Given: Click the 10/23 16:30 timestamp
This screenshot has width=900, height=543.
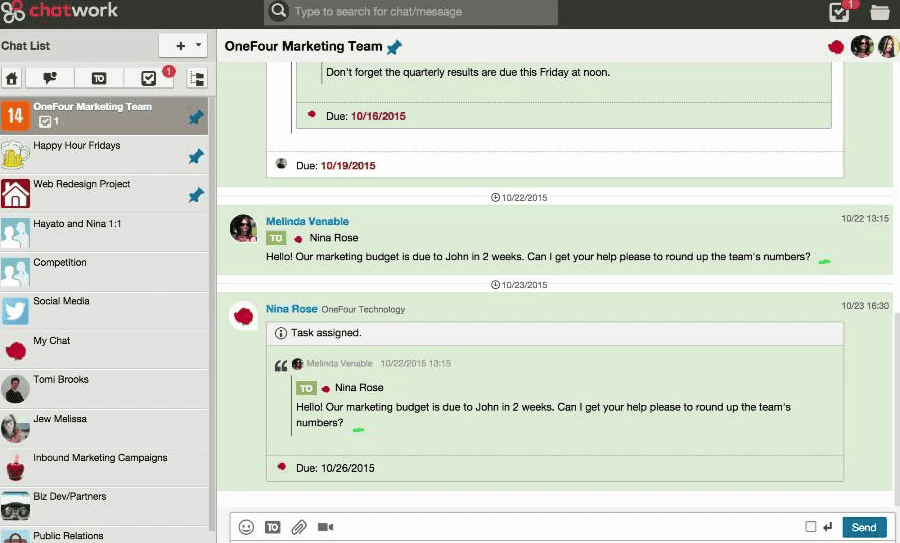Looking at the screenshot, I should click(865, 306).
